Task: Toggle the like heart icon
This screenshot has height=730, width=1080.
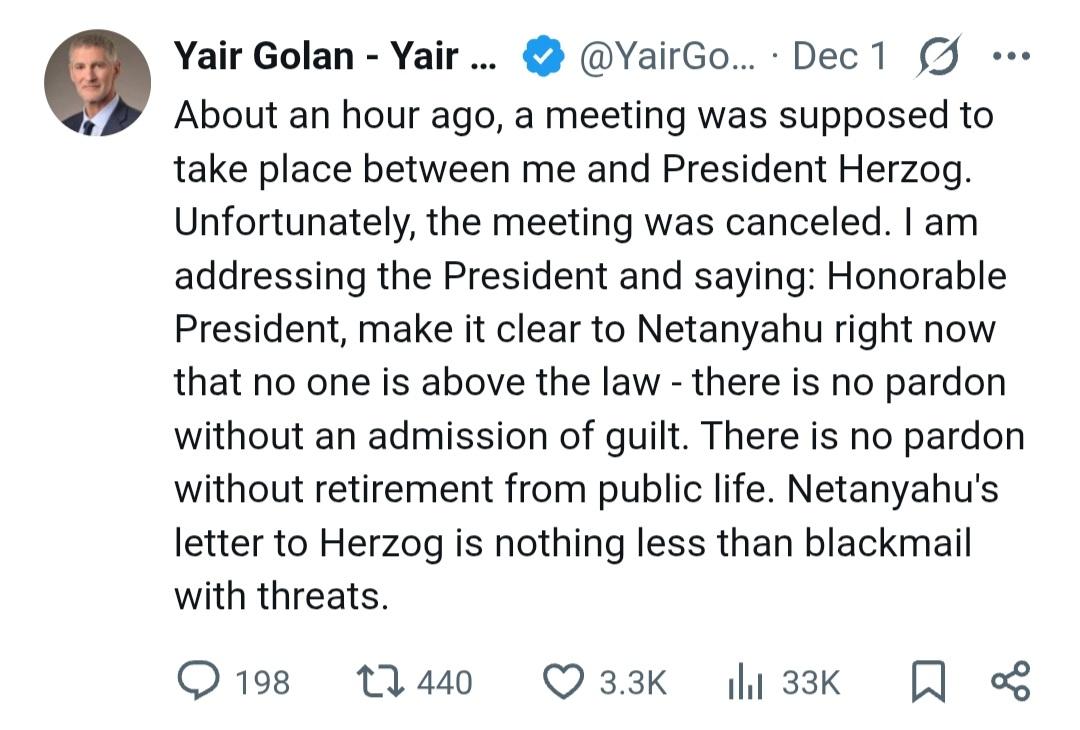Action: pos(563,682)
